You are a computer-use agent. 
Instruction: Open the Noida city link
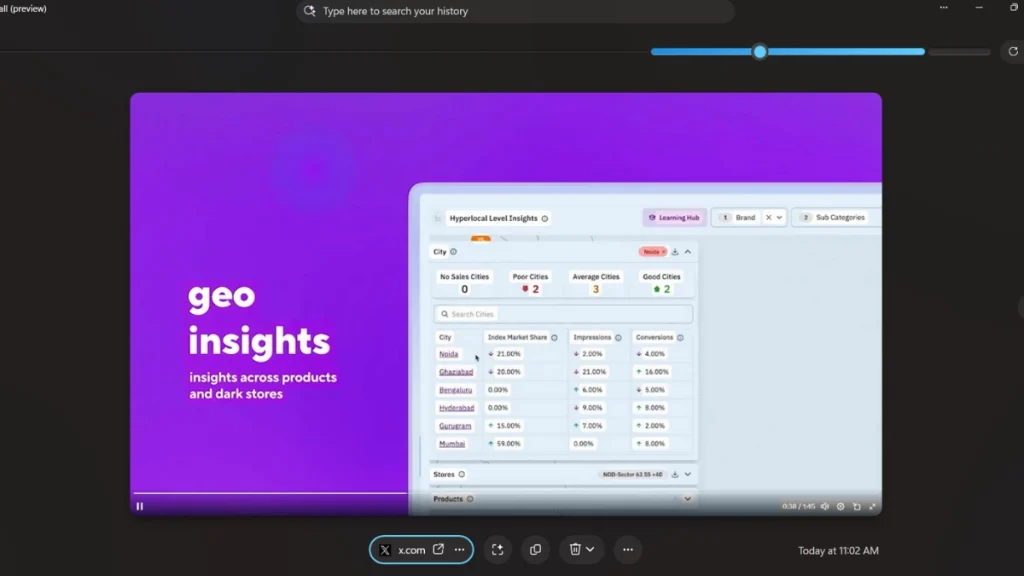tap(449, 354)
